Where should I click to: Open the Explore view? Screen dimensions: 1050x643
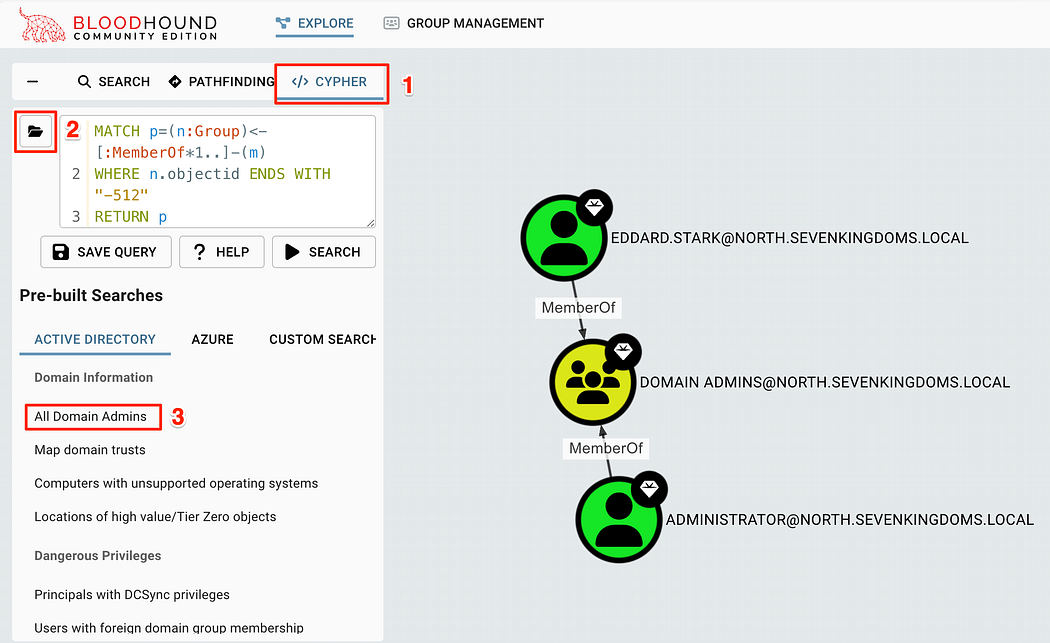[315, 23]
